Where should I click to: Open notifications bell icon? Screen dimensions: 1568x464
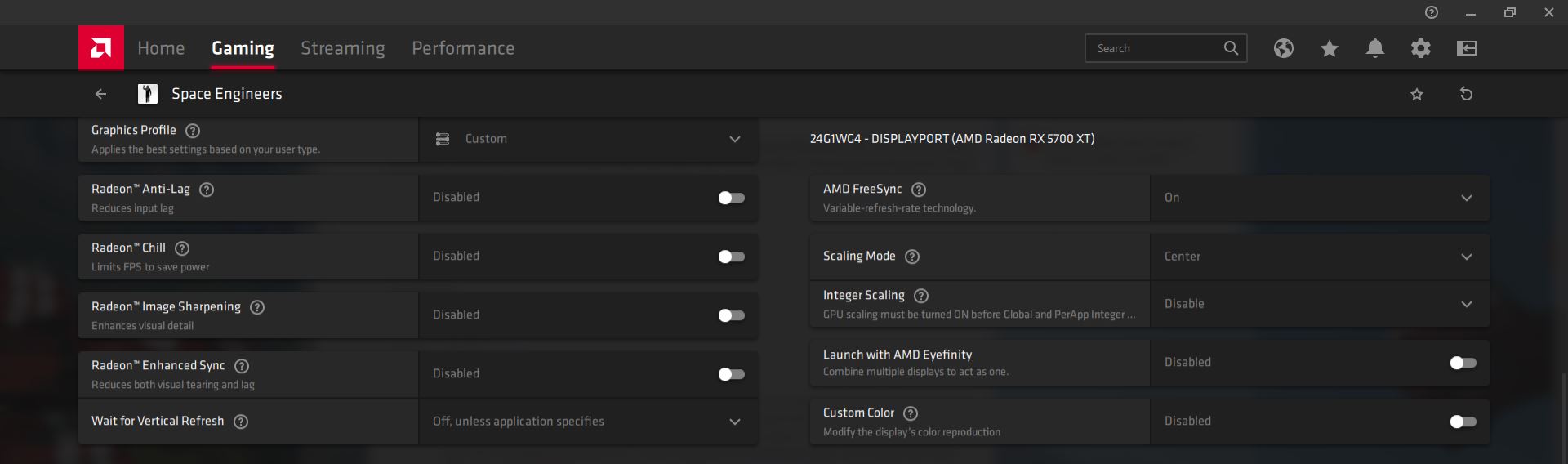tap(1375, 48)
